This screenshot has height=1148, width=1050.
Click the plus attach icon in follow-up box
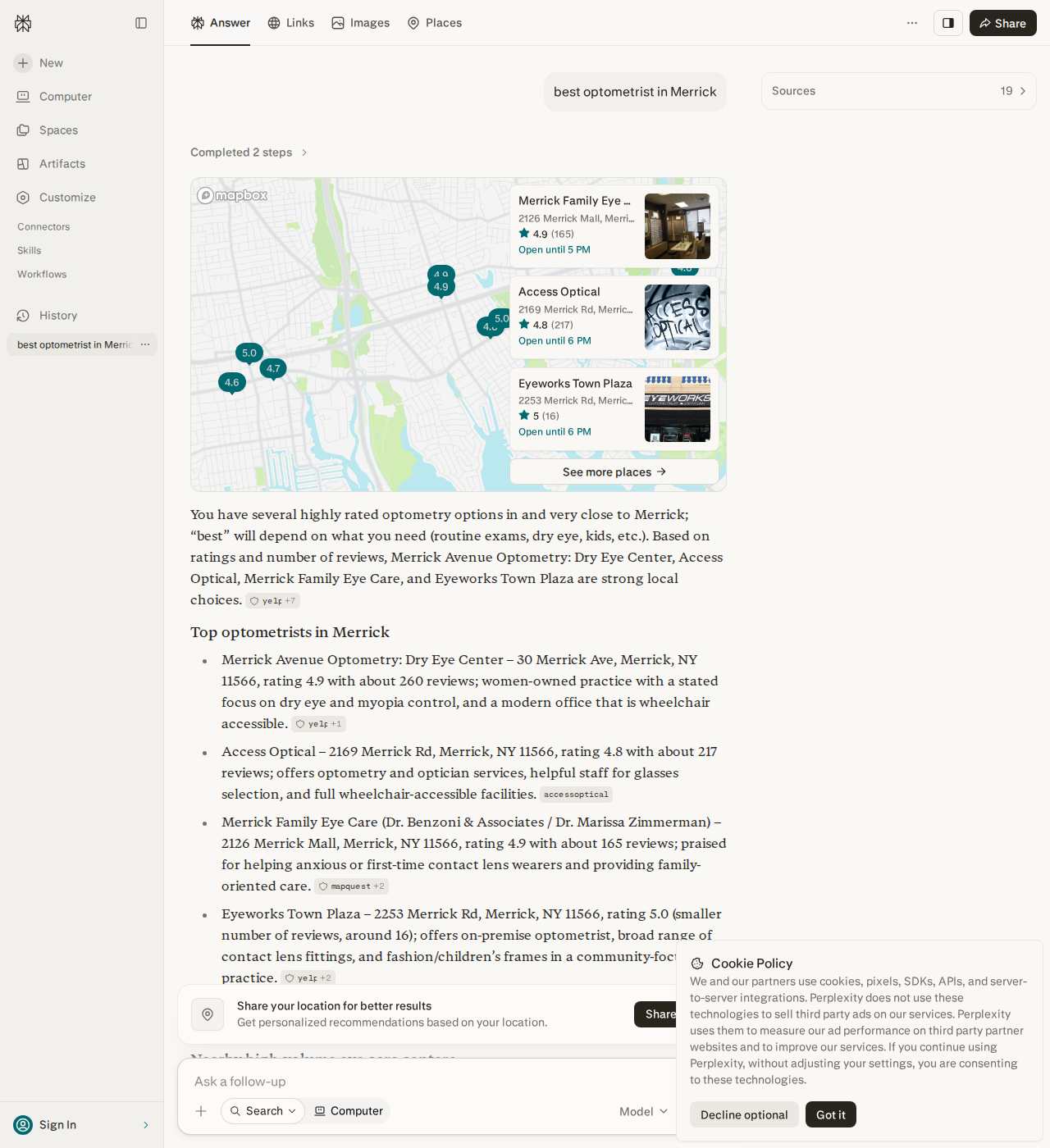point(201,1111)
